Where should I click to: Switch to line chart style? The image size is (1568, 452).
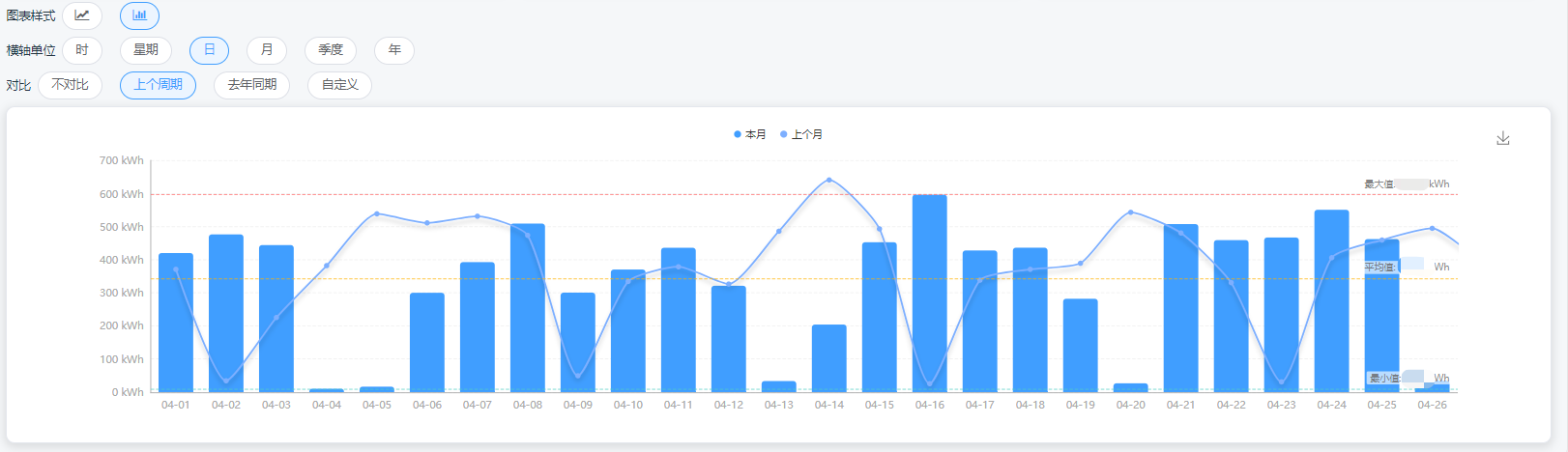(x=82, y=15)
